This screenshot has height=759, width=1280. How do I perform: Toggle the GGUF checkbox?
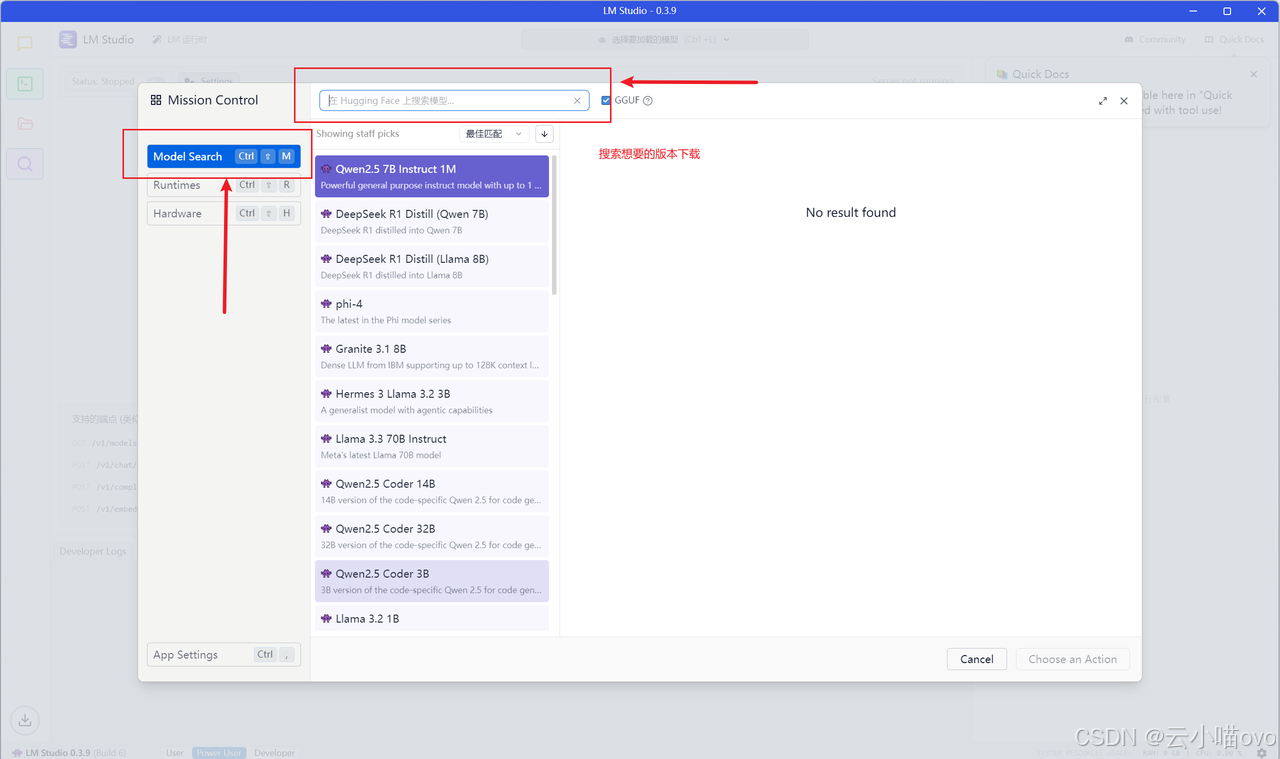point(606,100)
